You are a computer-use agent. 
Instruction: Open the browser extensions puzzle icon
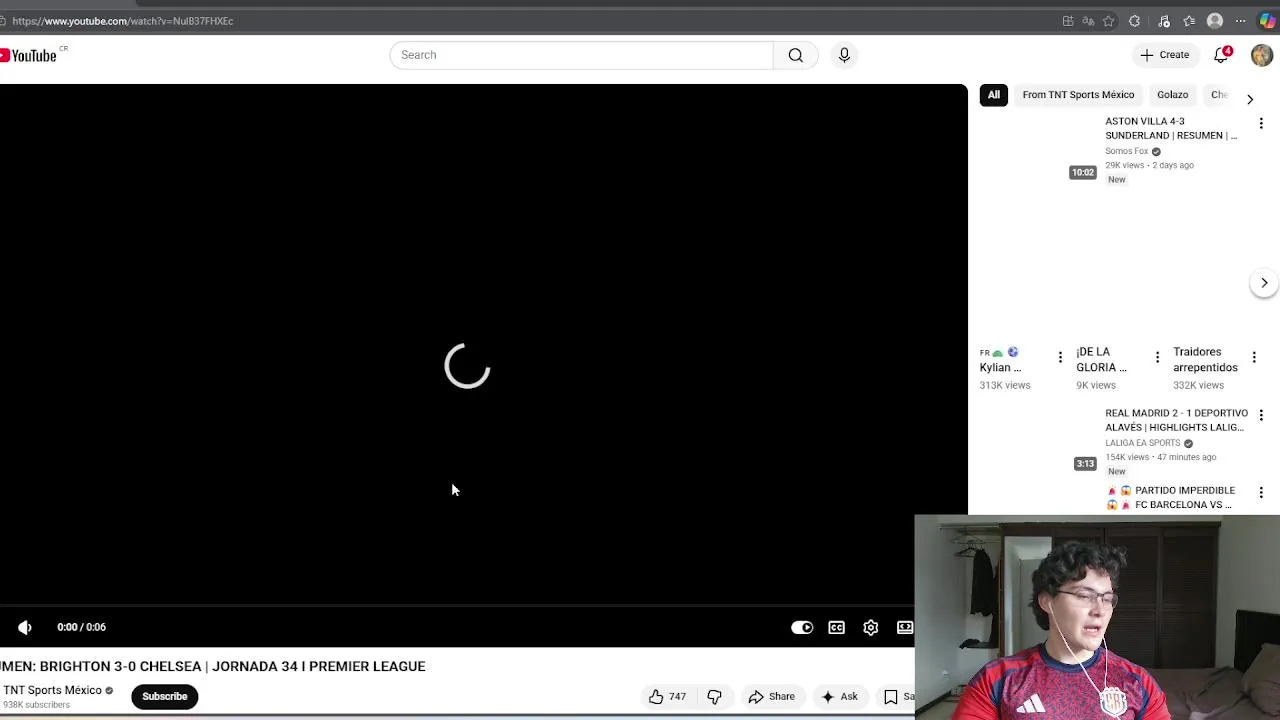pyautogui.click(x=1134, y=21)
